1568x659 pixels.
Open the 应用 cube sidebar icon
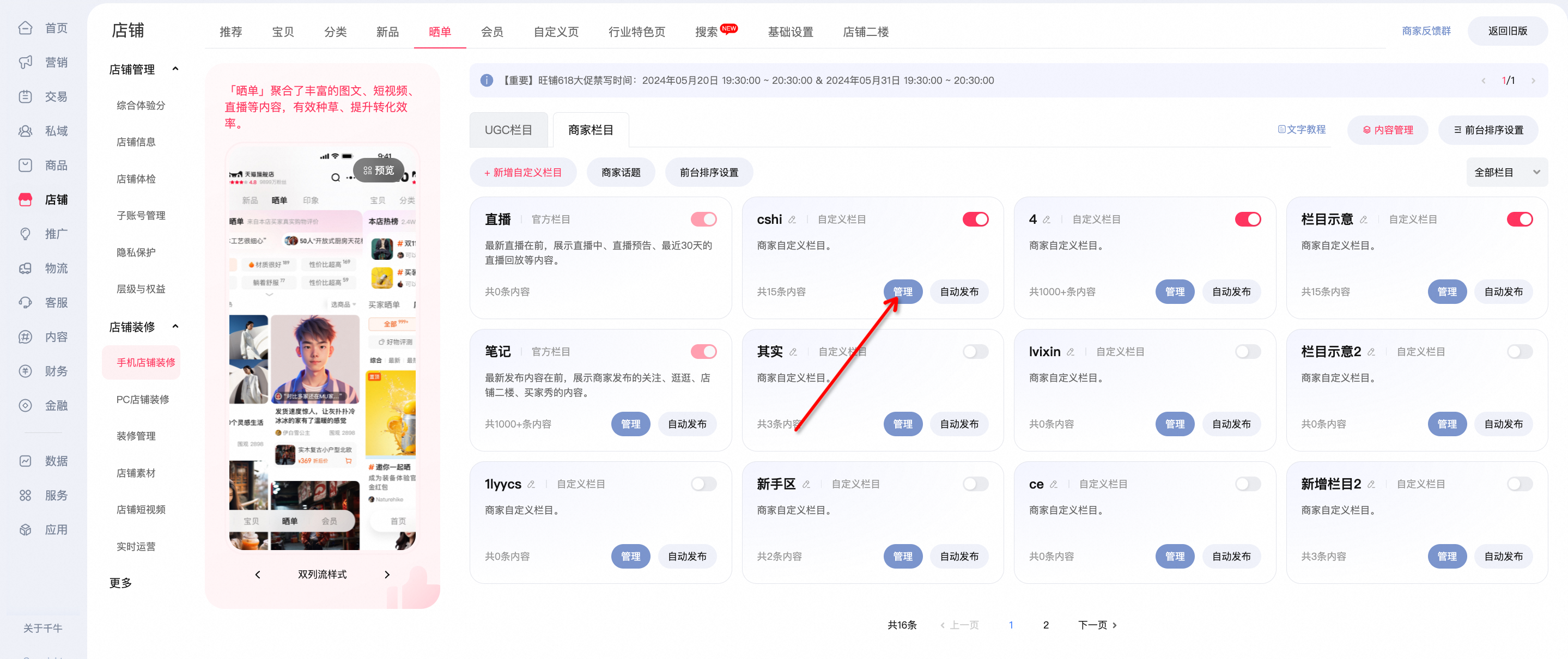click(x=25, y=530)
